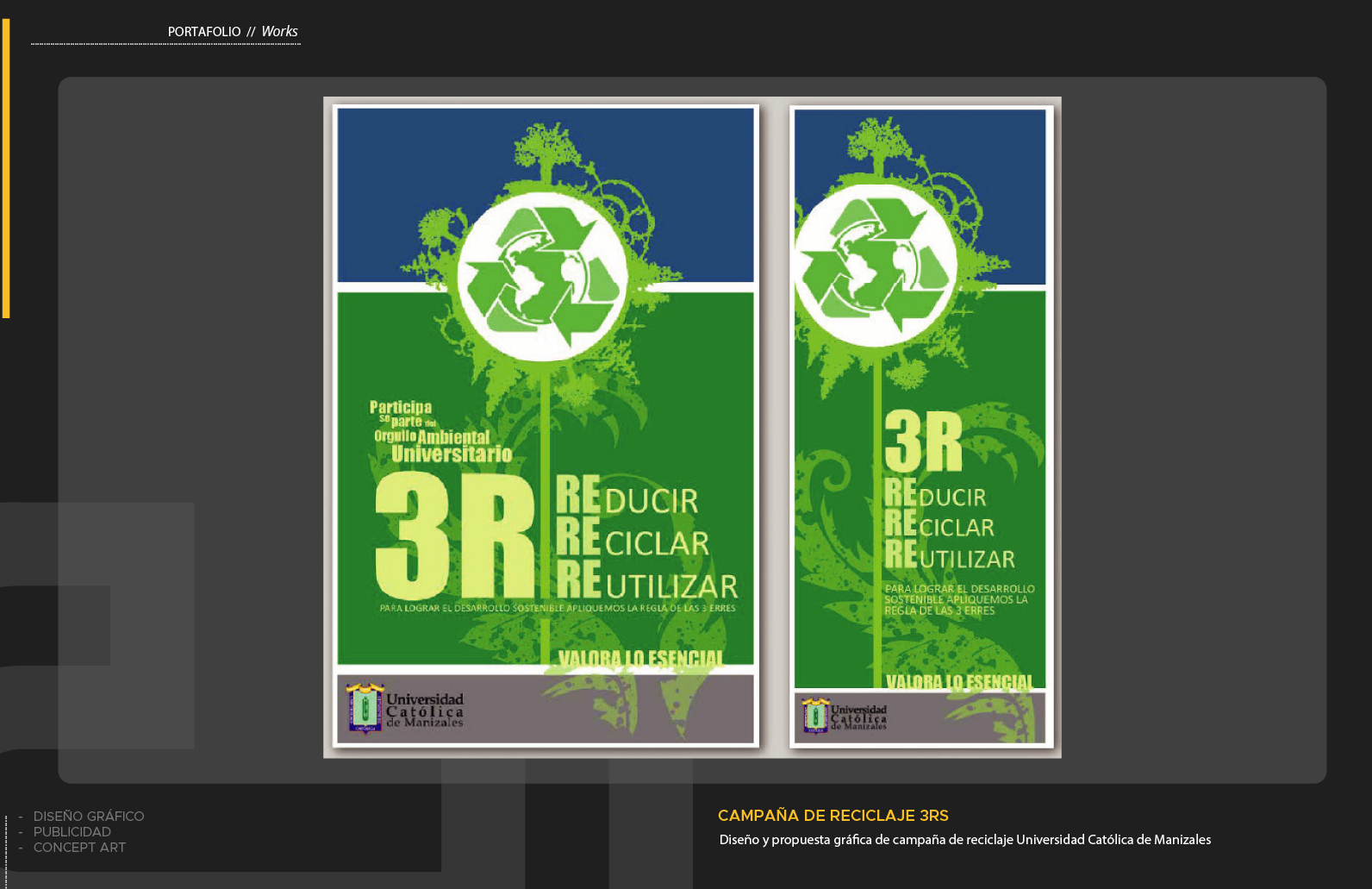The height and width of the screenshot is (889, 1372).
Task: Click the tree silhouette atop the right poster
Action: (x=877, y=144)
